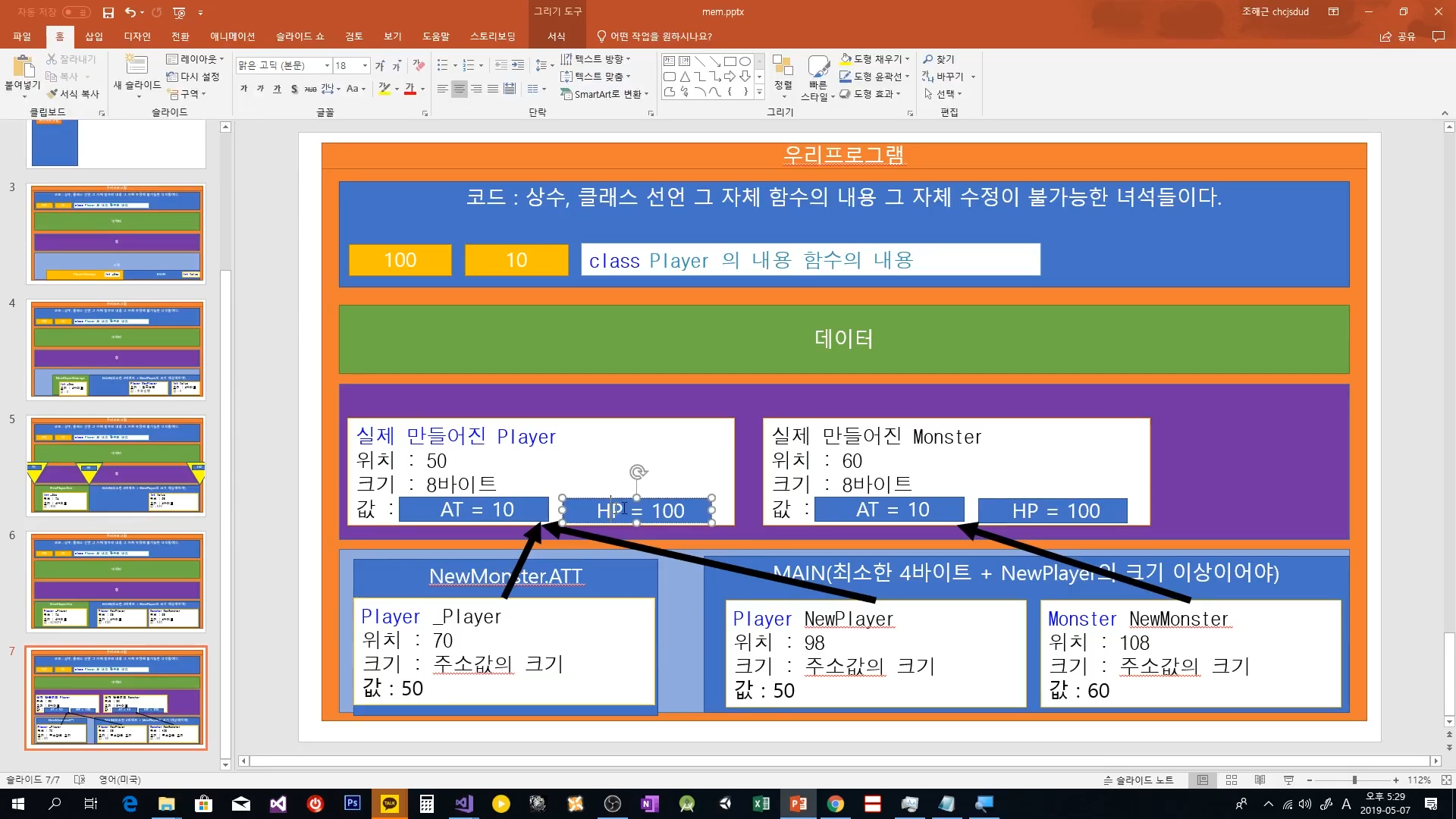Toggle Bold formatting button

pyautogui.click(x=243, y=89)
